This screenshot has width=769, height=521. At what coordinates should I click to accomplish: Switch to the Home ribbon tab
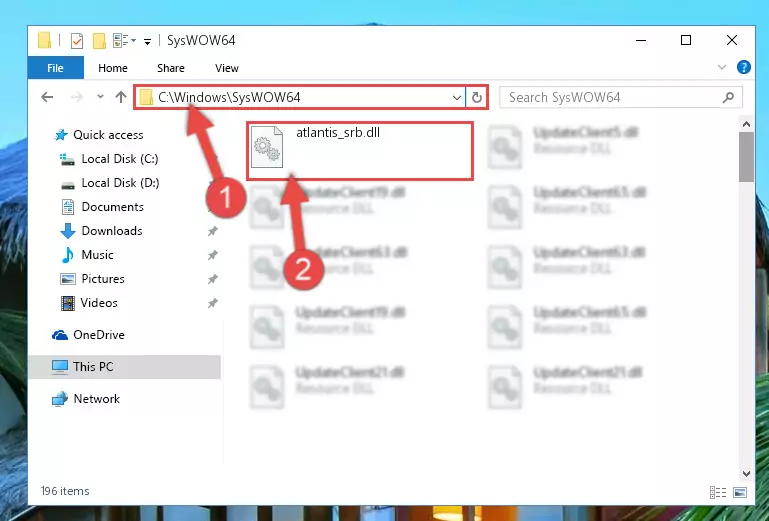pyautogui.click(x=113, y=68)
